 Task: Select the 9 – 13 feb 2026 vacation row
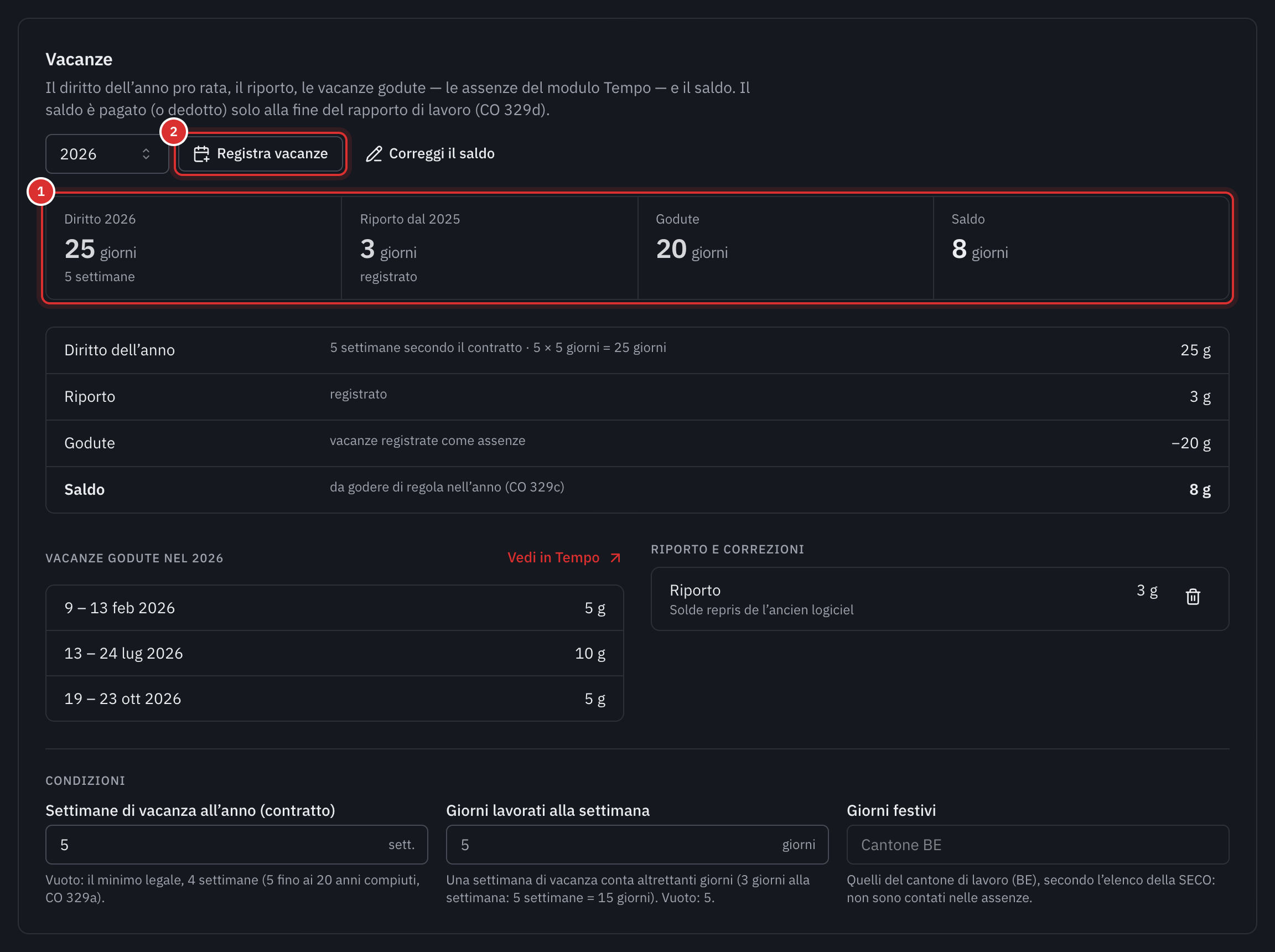pos(335,608)
